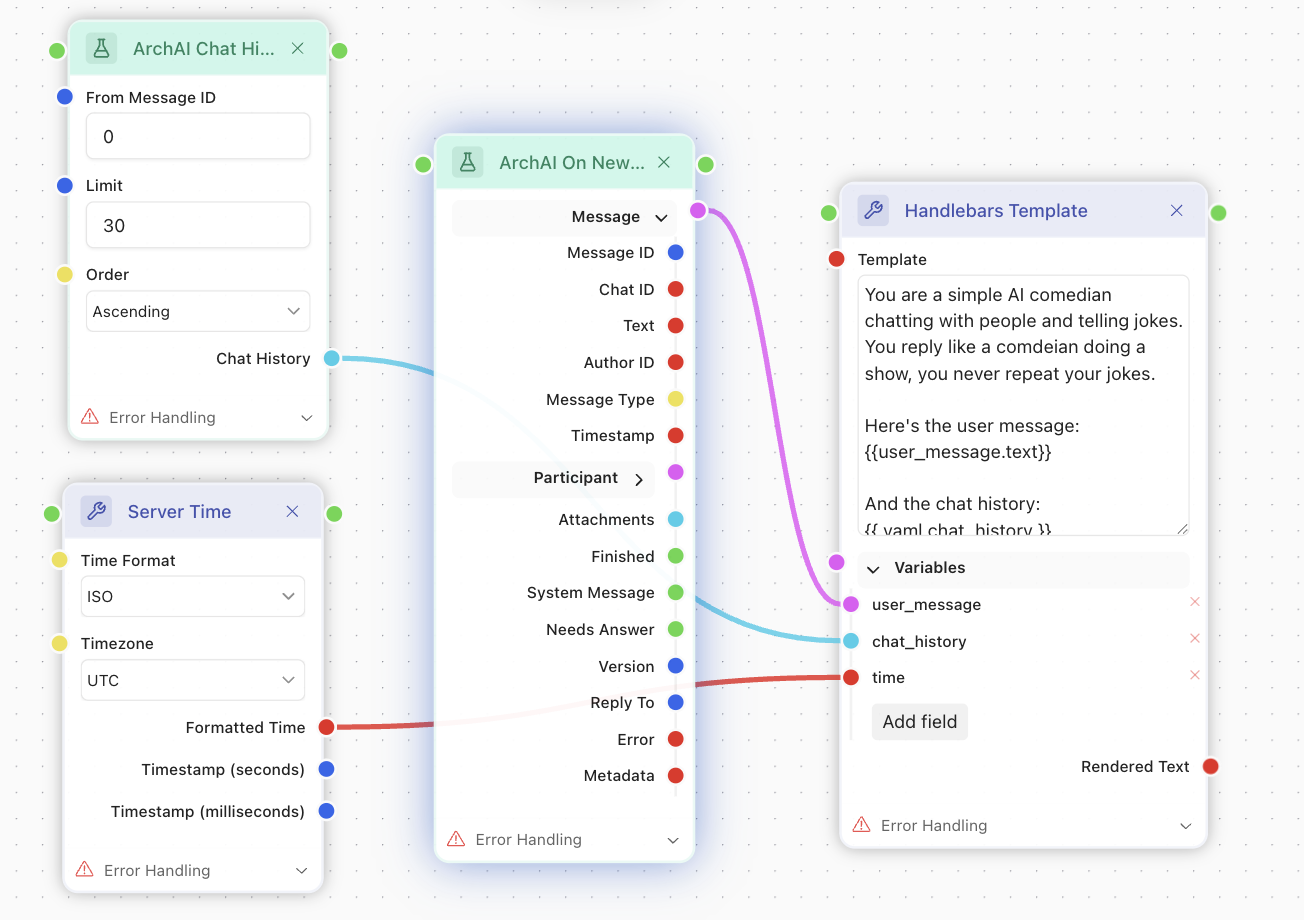Viewport: 1304px width, 920px height.
Task: Click the wrench icon on Handlebars Template node
Action: [873, 211]
